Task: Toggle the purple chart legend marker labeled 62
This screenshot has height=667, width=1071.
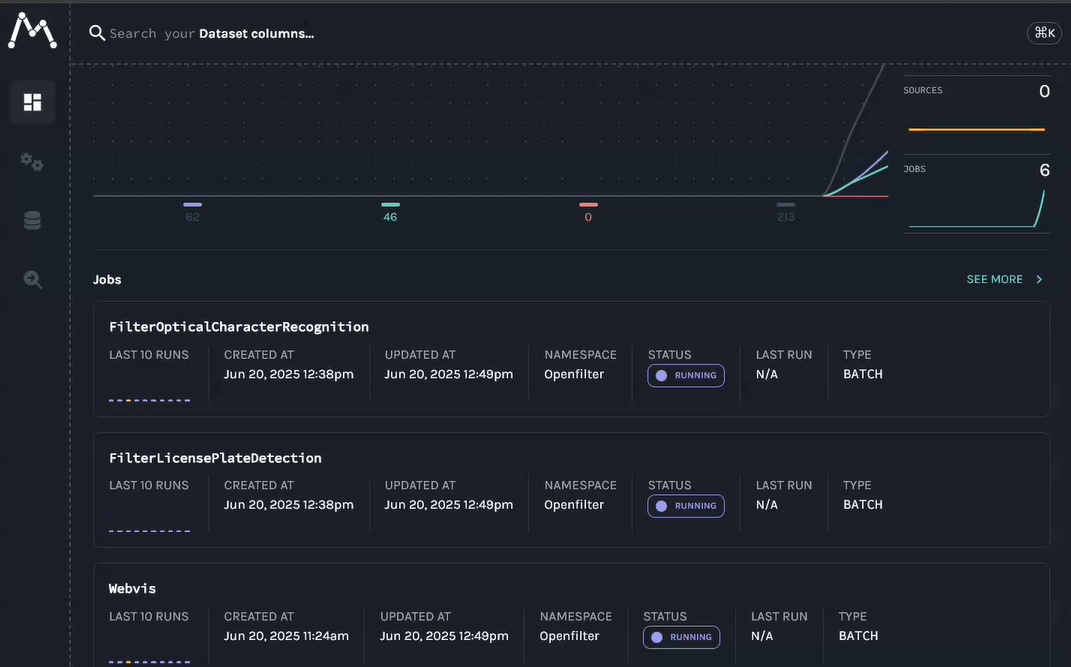Action: pos(192,205)
